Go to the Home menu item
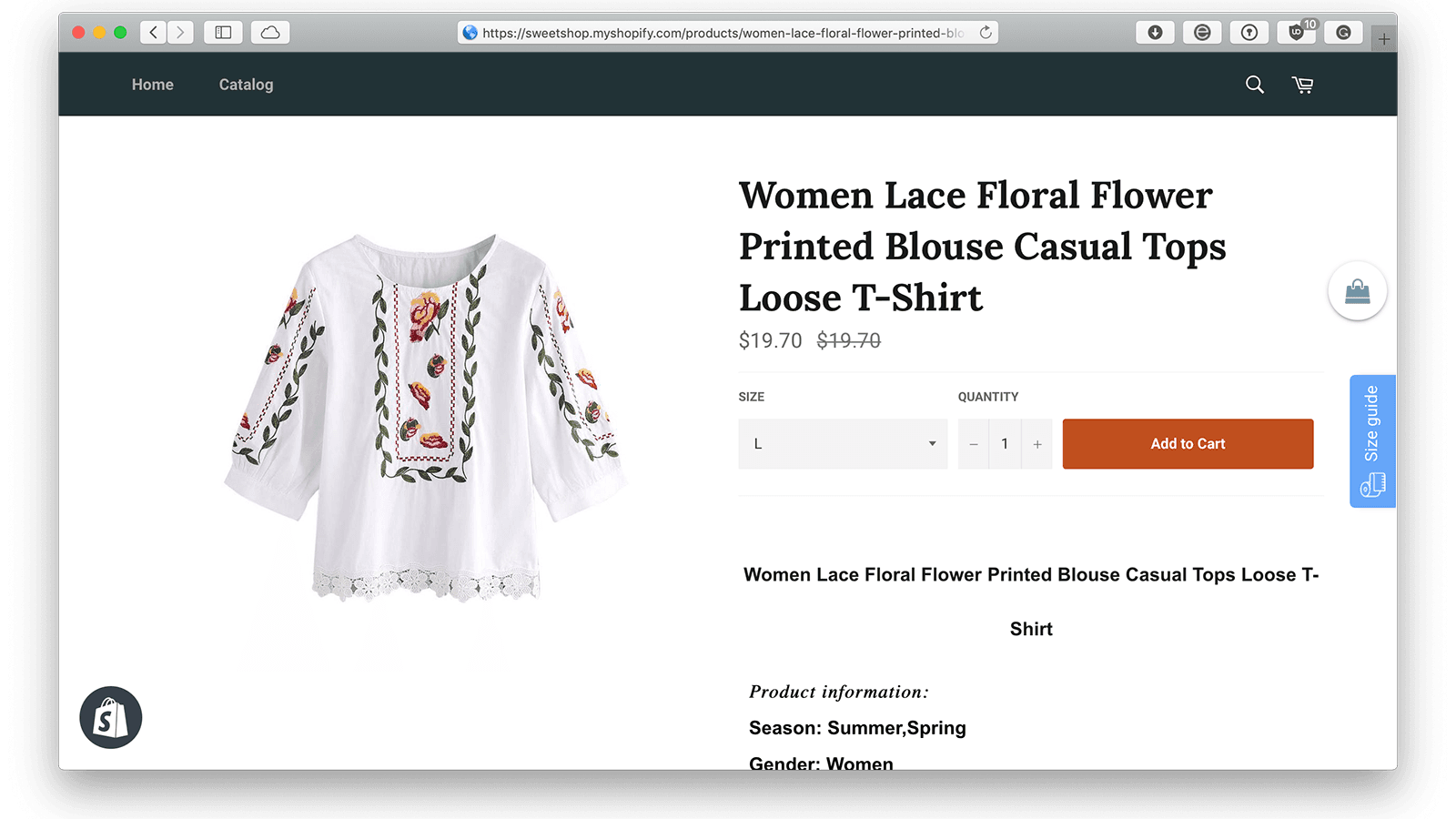1456x819 pixels. (x=152, y=85)
